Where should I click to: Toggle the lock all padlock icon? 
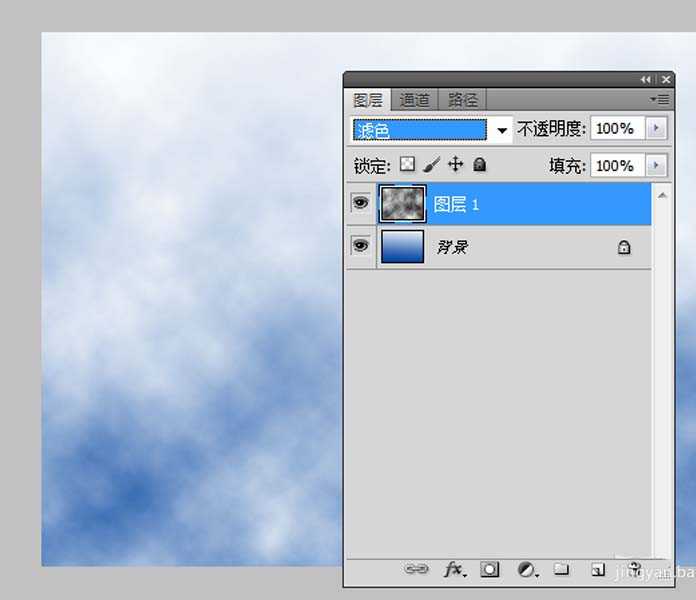479,165
